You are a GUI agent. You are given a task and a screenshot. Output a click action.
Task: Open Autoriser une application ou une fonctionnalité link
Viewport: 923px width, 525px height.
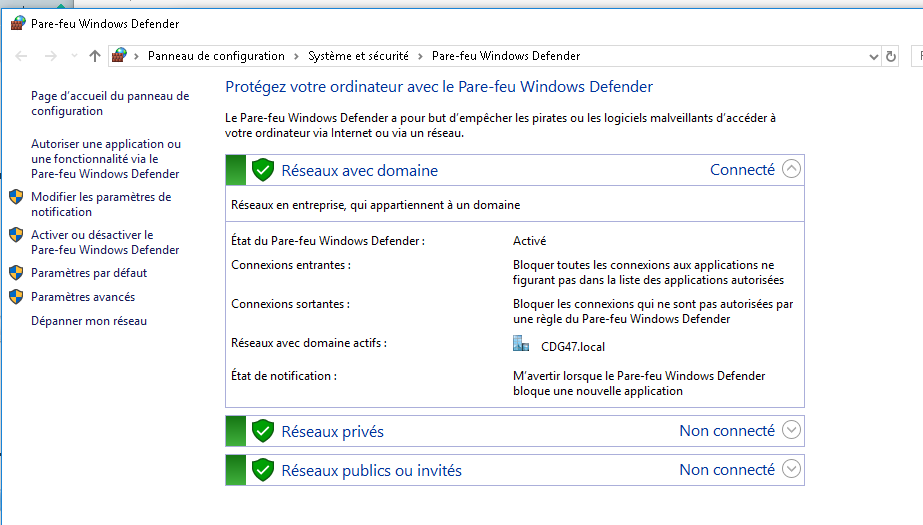[106, 159]
